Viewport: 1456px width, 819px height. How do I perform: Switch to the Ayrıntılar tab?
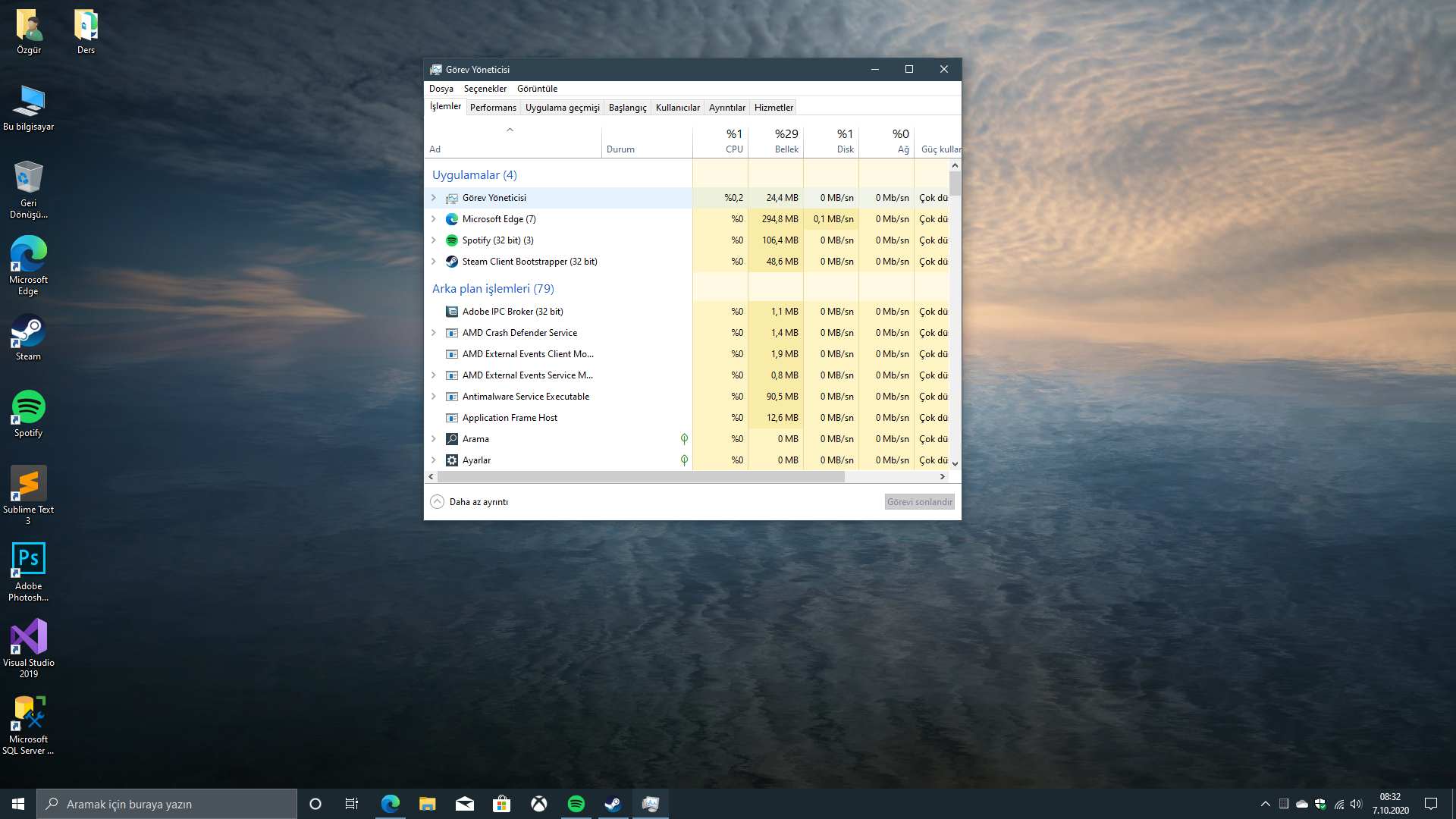[x=727, y=108]
